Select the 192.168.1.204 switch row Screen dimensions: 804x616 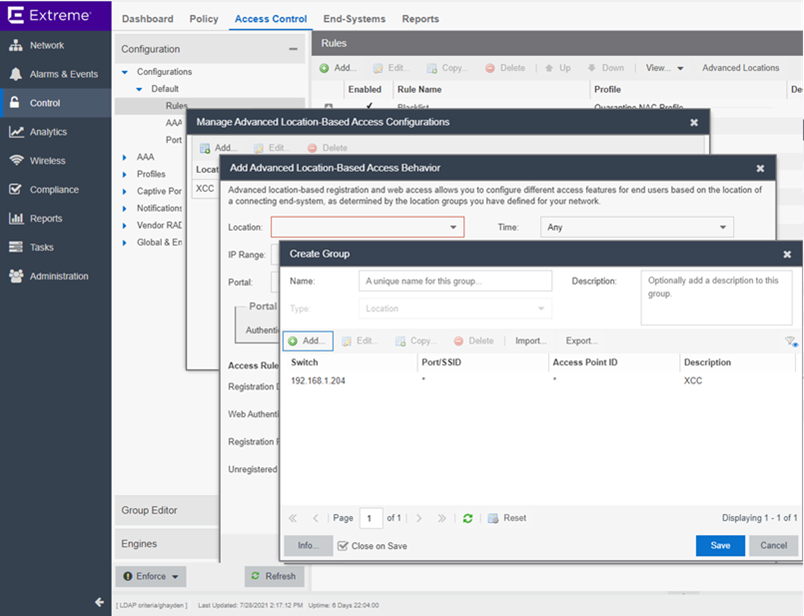[541, 381]
